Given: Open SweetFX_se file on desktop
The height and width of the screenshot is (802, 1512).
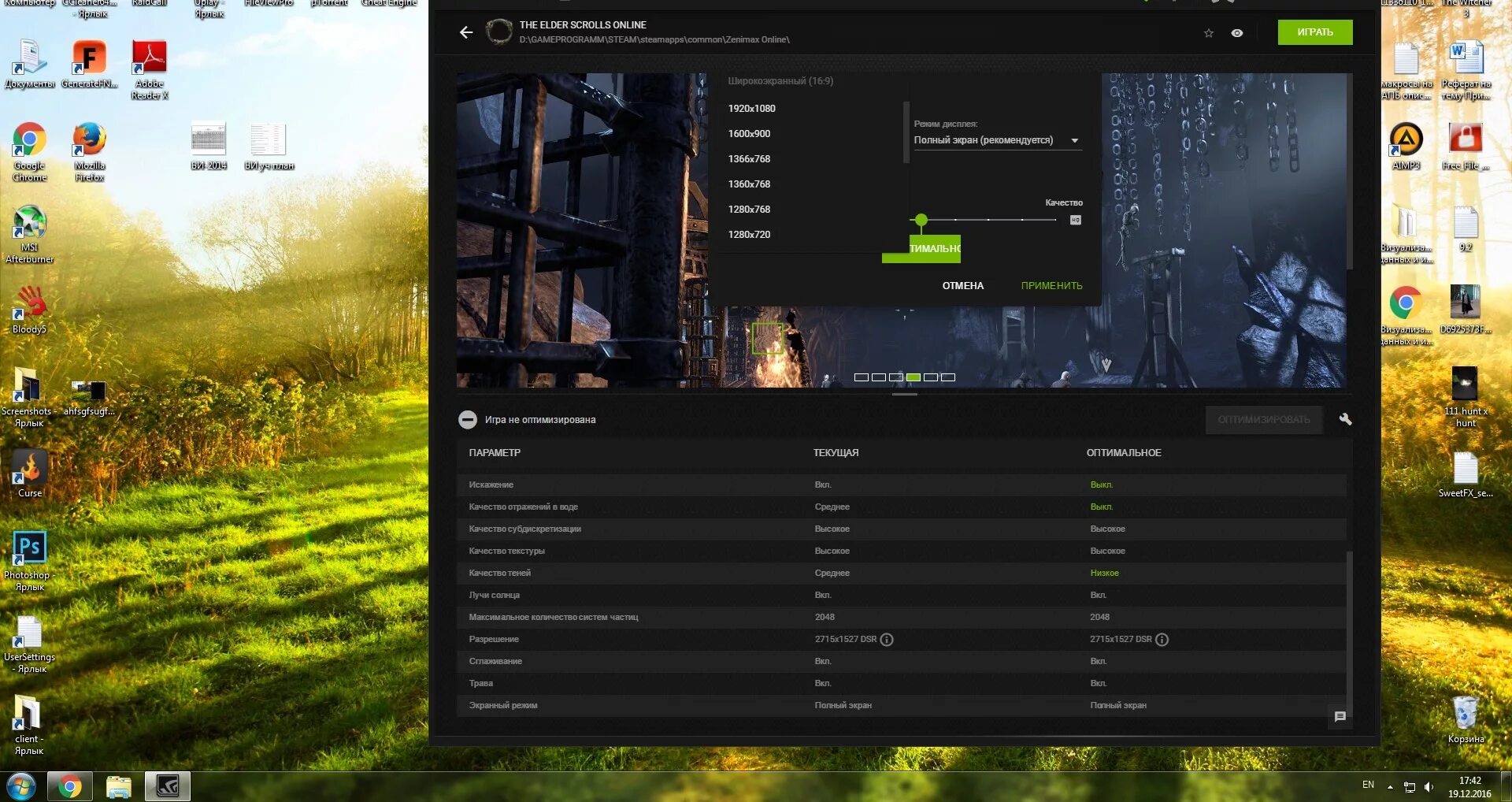Looking at the screenshot, I should [1466, 474].
